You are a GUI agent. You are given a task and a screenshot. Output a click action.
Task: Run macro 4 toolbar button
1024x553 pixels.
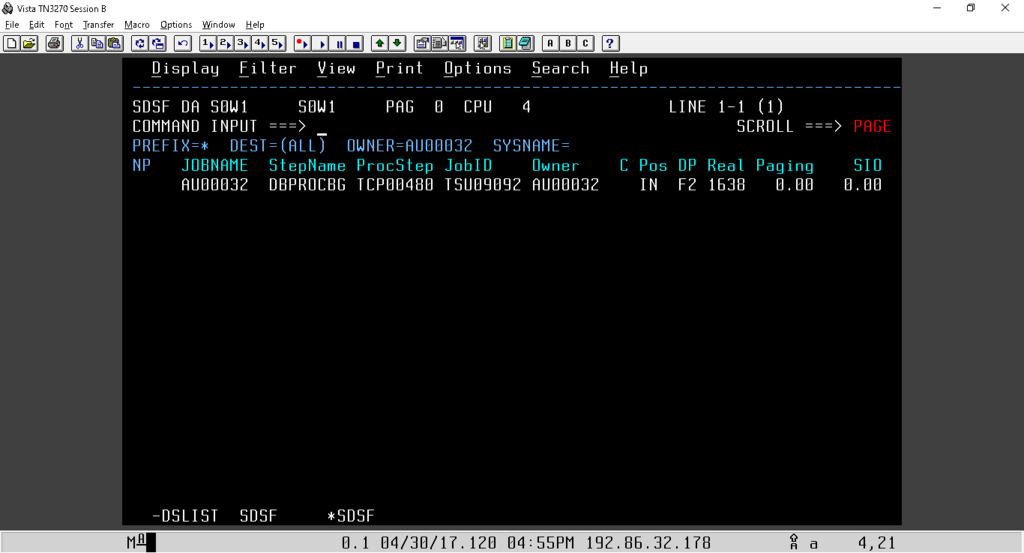click(x=260, y=44)
